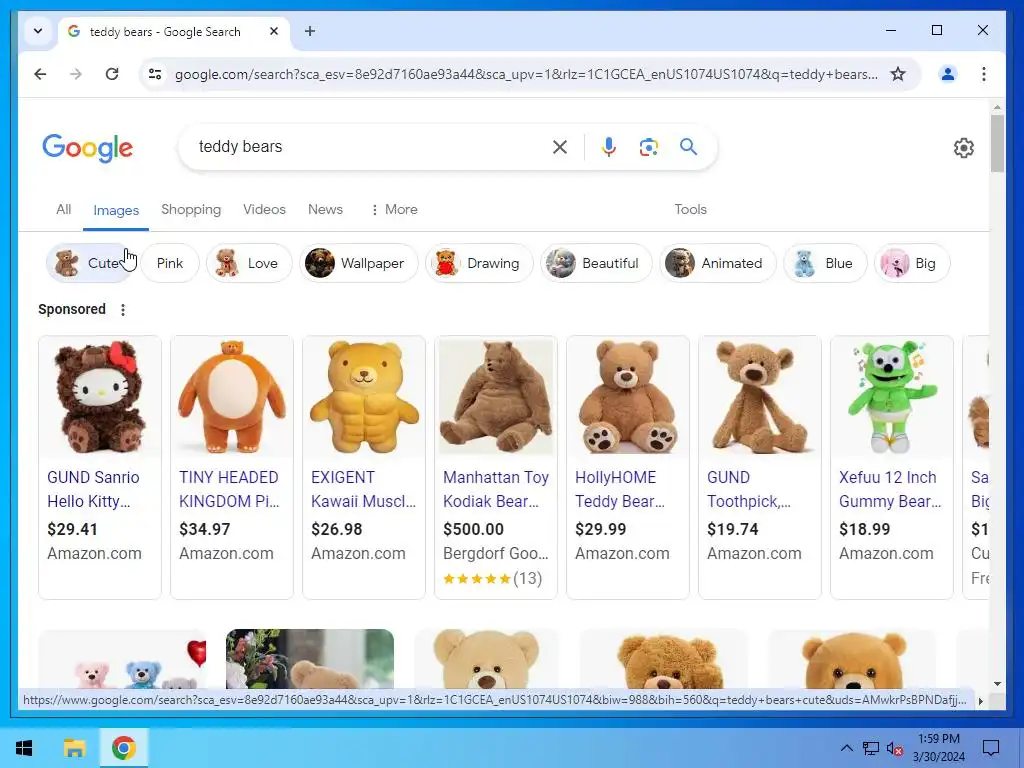Open the Windows Start button
Image resolution: width=1024 pixels, height=768 pixels.
(24, 748)
